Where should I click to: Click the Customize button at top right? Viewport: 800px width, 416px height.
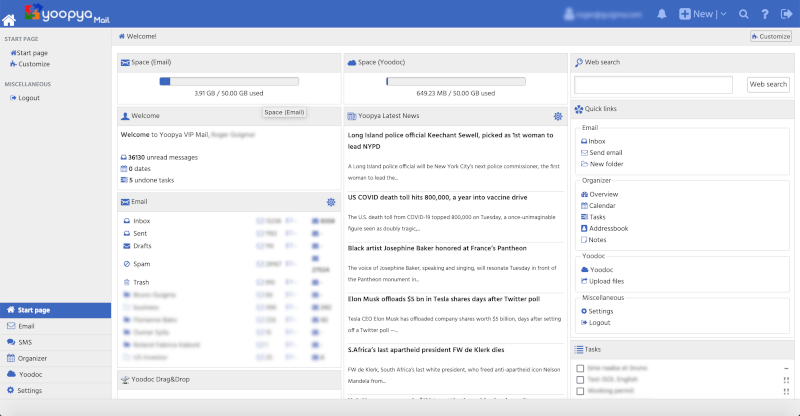(770, 36)
